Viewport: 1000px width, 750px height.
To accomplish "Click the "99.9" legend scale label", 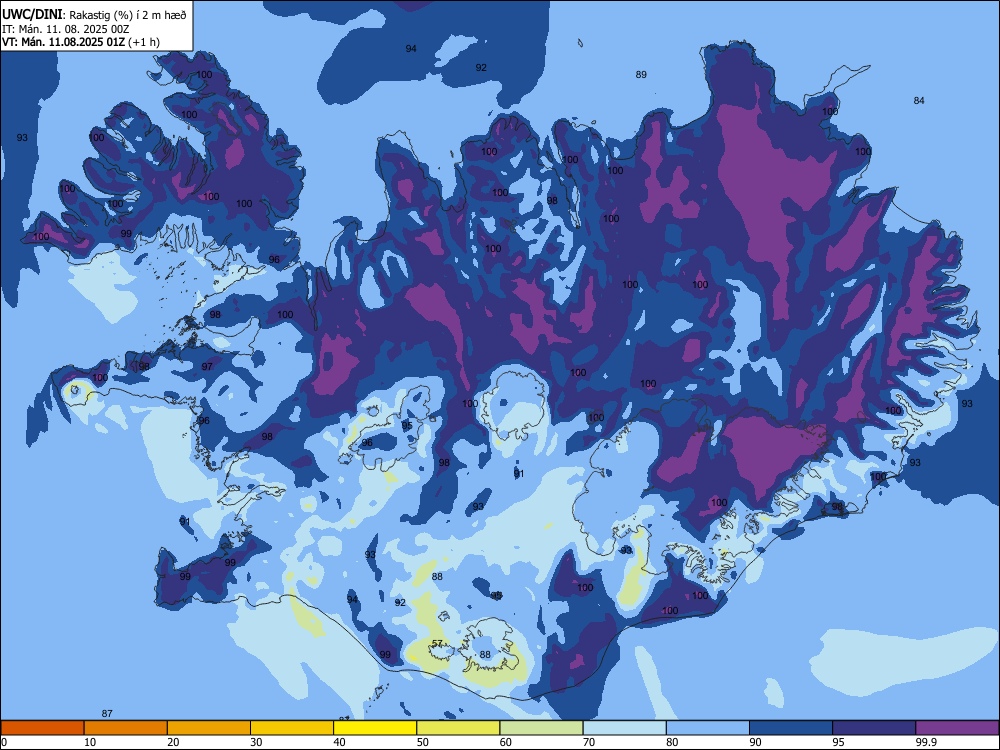I will point(925,742).
